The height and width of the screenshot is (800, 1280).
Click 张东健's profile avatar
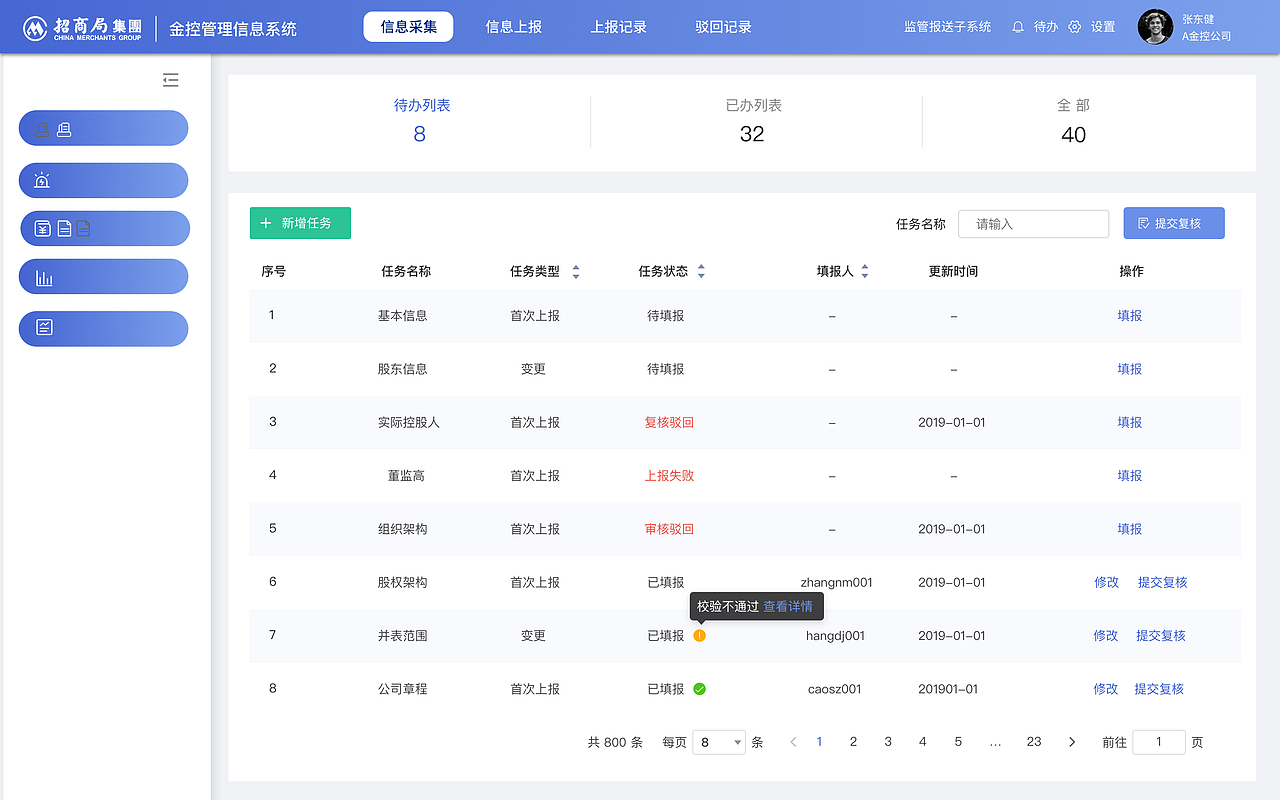[1154, 27]
